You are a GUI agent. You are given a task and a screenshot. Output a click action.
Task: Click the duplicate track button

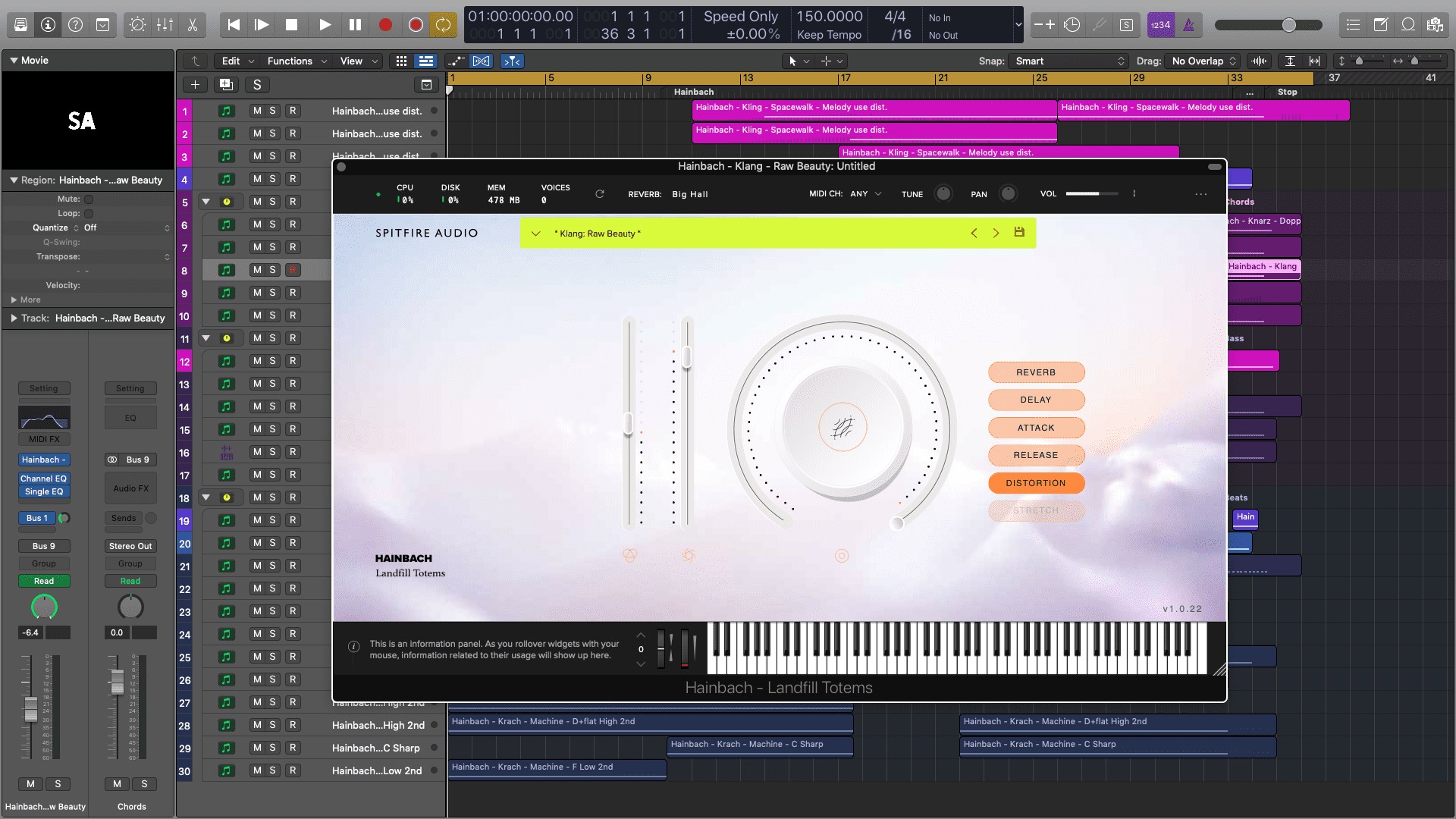point(226,84)
